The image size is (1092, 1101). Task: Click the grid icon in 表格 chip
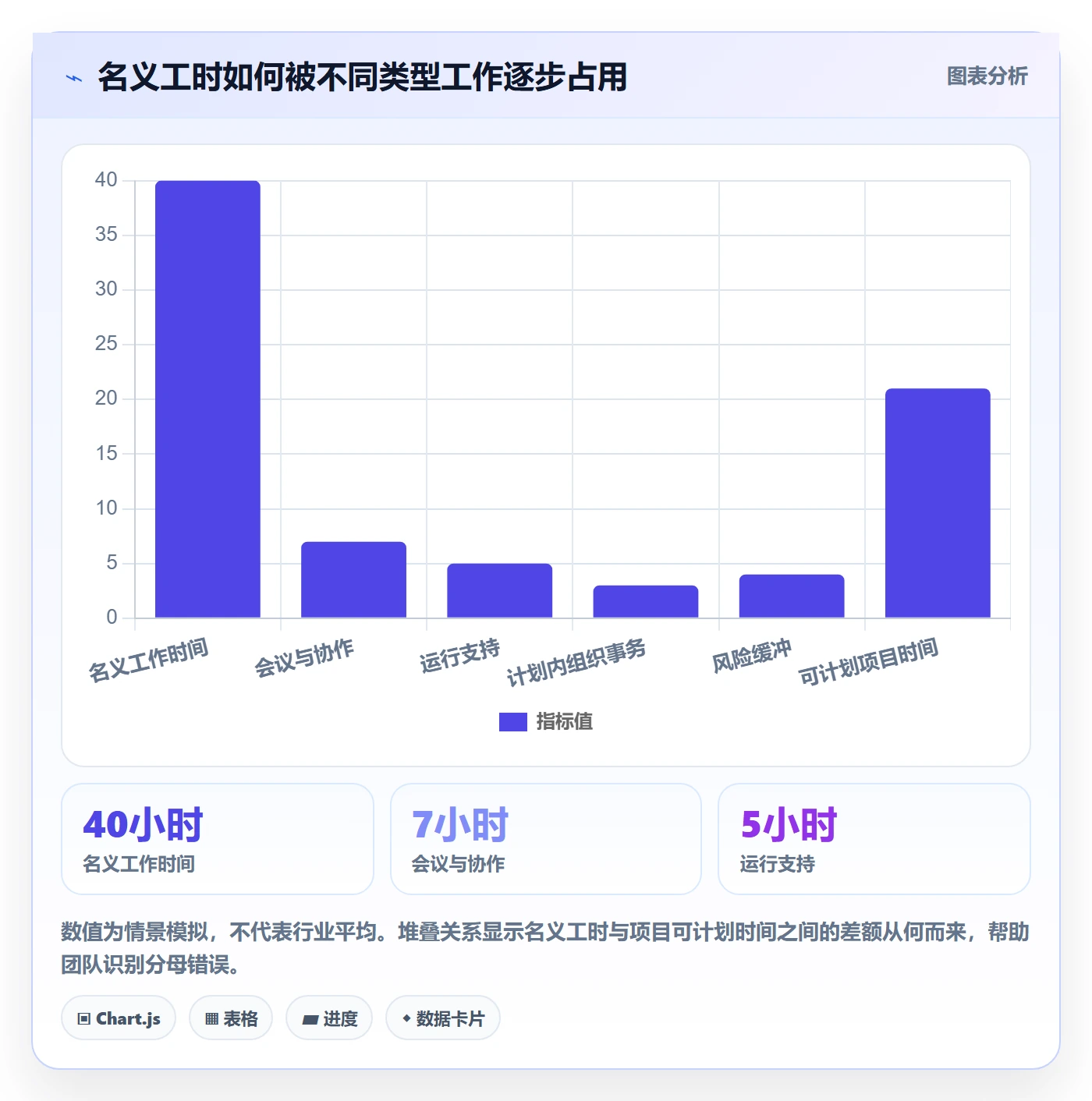pyautogui.click(x=211, y=1019)
